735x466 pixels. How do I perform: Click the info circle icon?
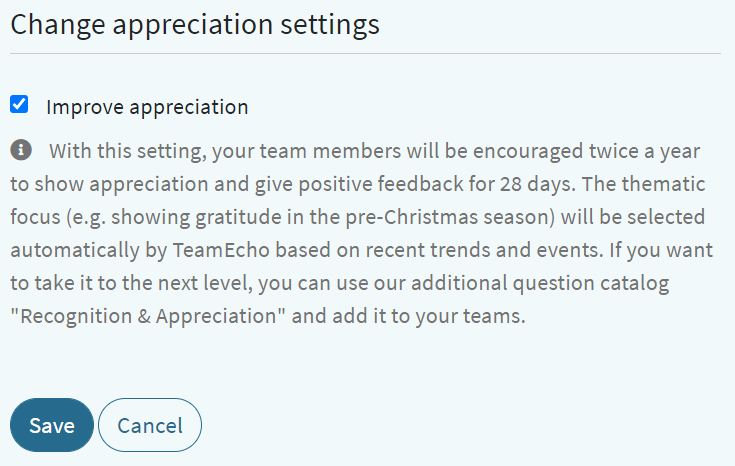coord(21,150)
